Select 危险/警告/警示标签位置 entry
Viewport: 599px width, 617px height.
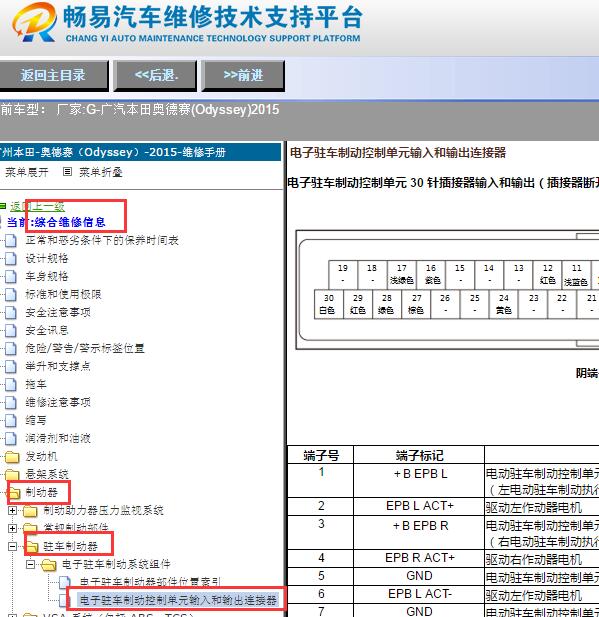tap(85, 348)
